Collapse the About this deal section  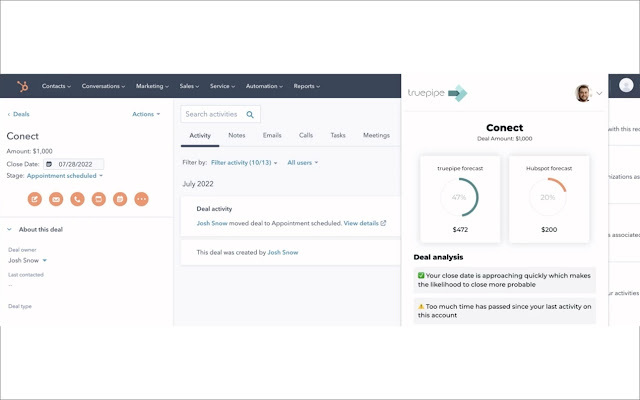tap(9, 229)
